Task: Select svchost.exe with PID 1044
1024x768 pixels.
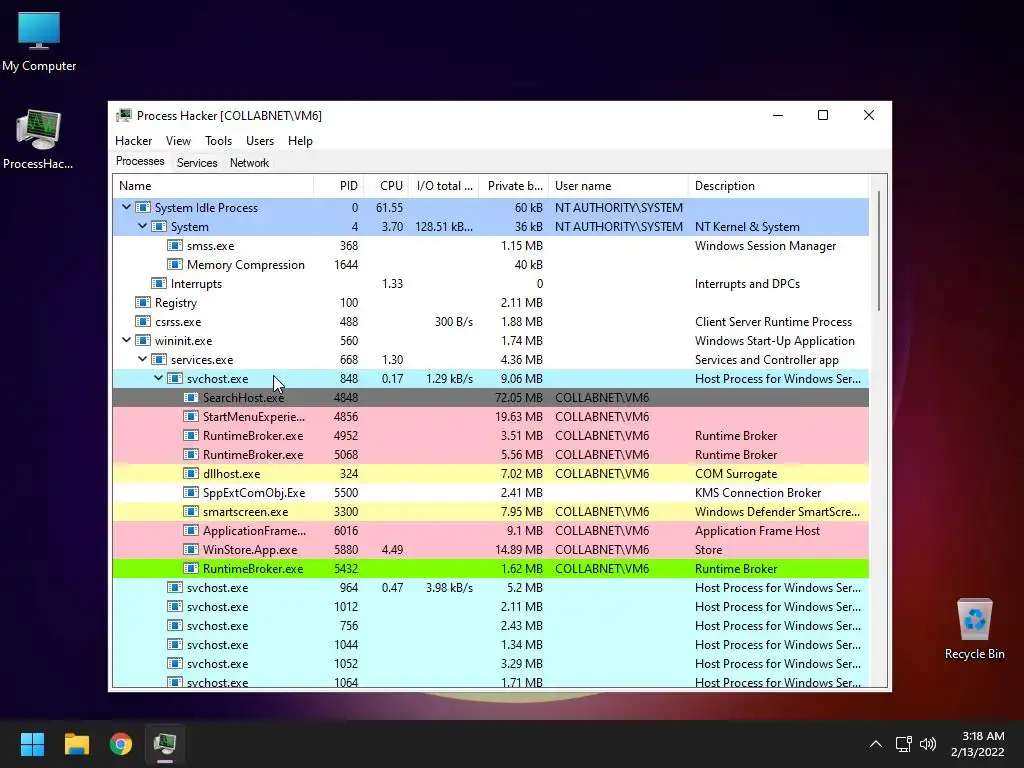Action: point(490,645)
